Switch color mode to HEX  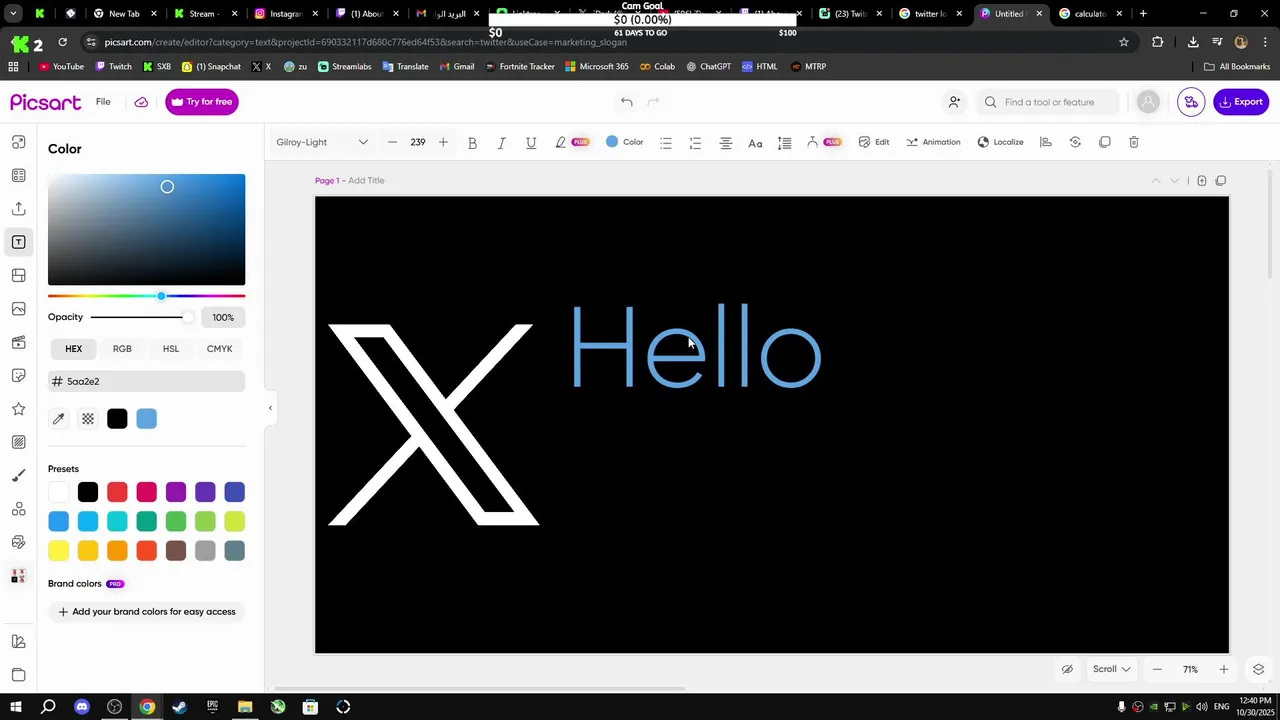[74, 349]
